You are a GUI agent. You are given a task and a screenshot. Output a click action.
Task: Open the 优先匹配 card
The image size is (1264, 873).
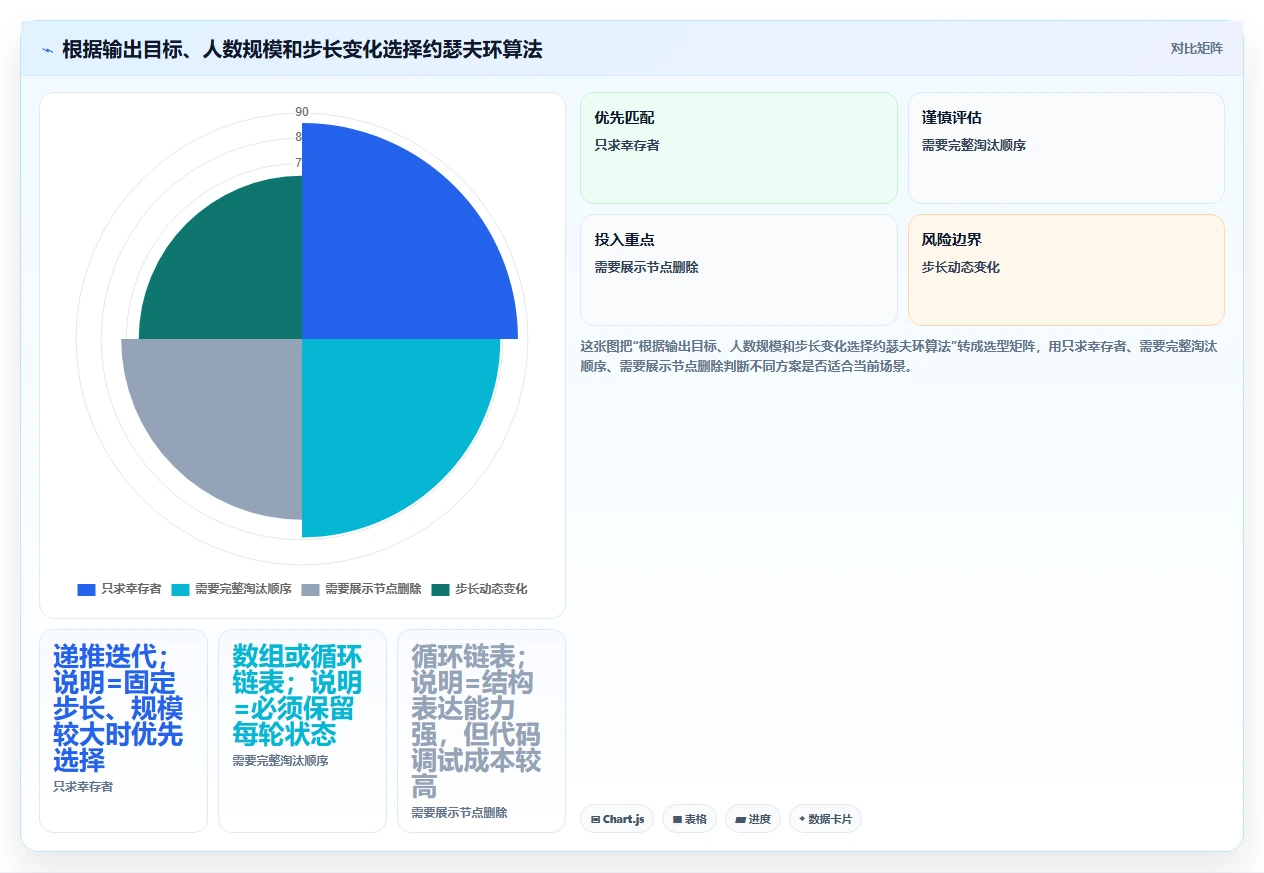click(x=739, y=148)
